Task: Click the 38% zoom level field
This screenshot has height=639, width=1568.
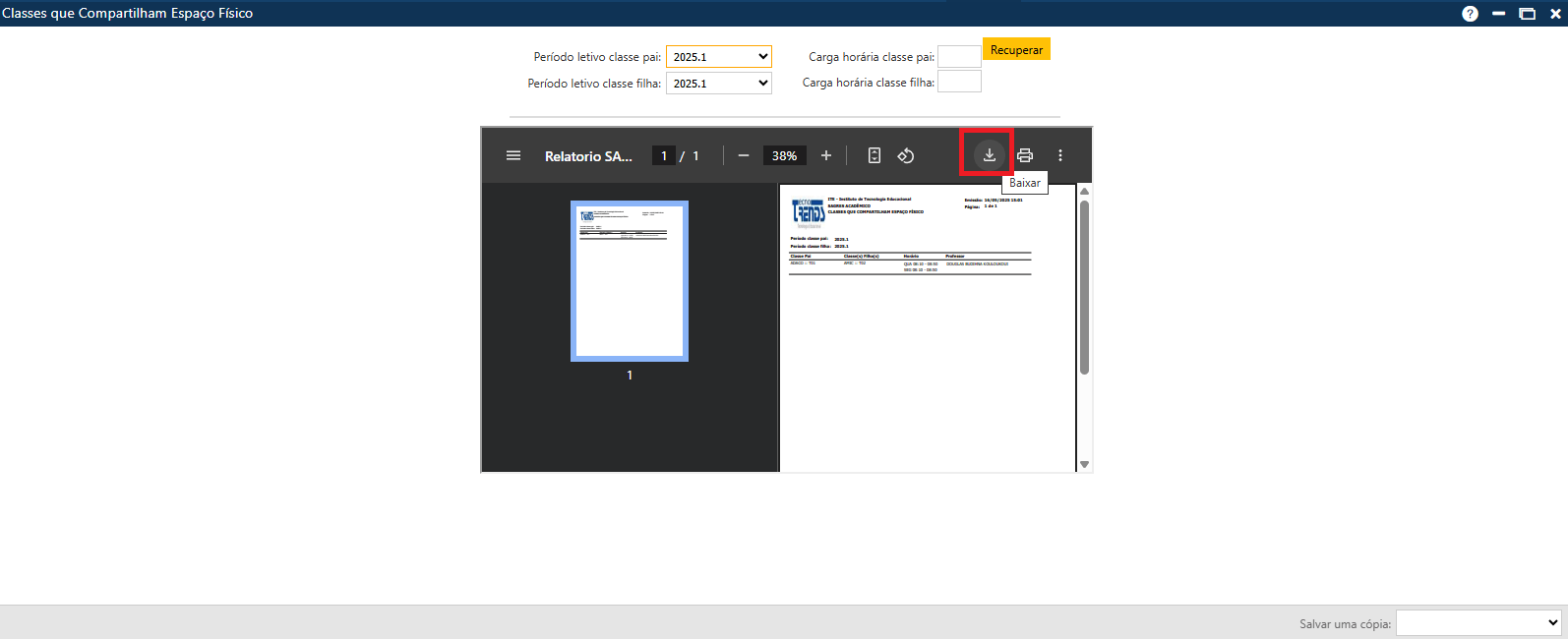Action: pos(784,155)
